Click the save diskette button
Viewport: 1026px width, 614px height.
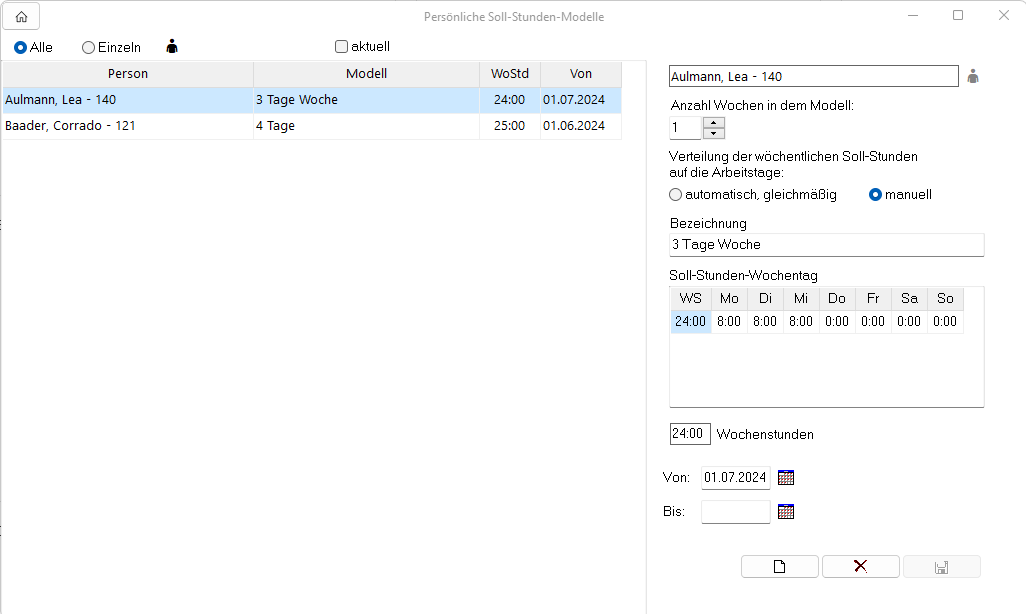941,567
